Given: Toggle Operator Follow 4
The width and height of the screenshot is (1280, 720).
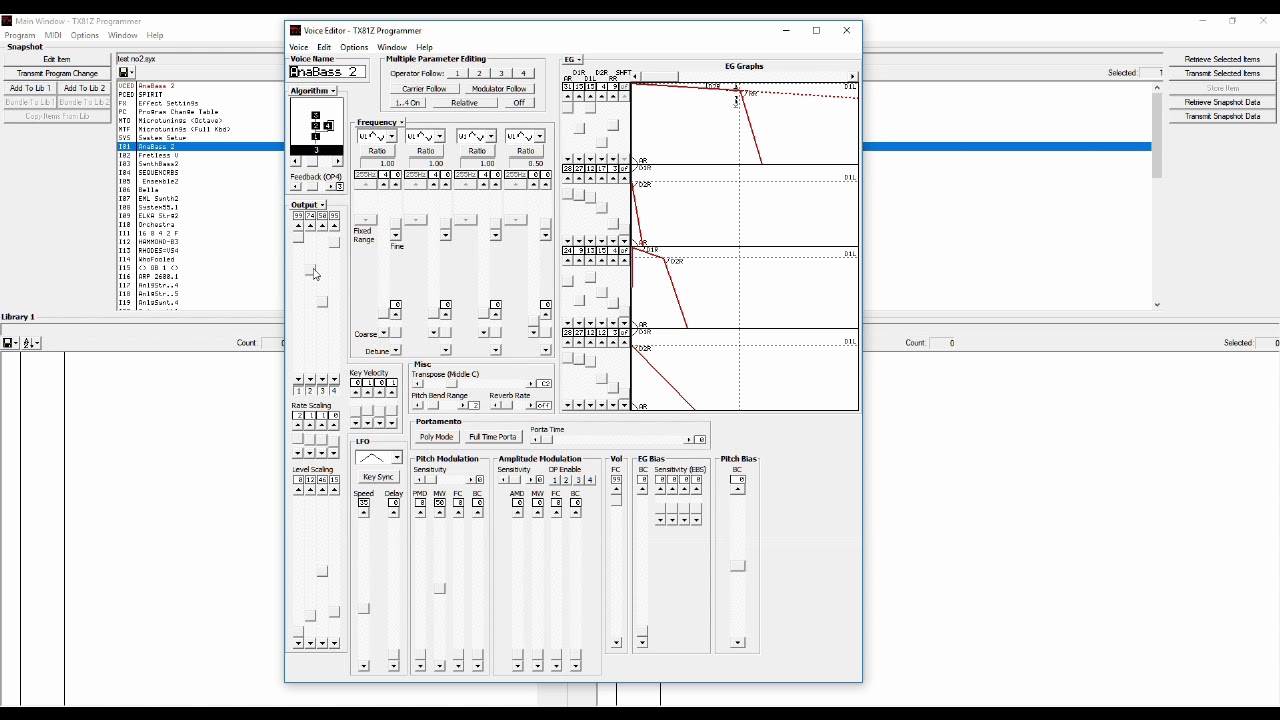Looking at the screenshot, I should tap(523, 74).
